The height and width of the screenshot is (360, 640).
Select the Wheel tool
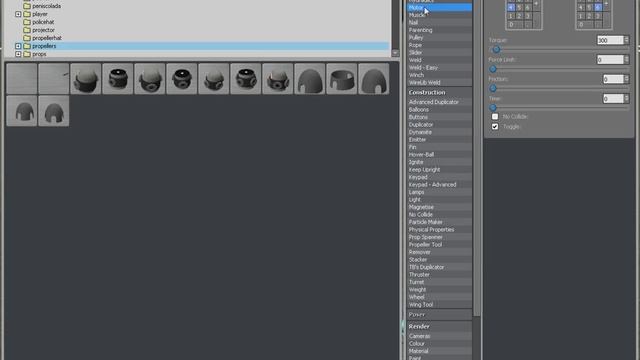[439, 297]
